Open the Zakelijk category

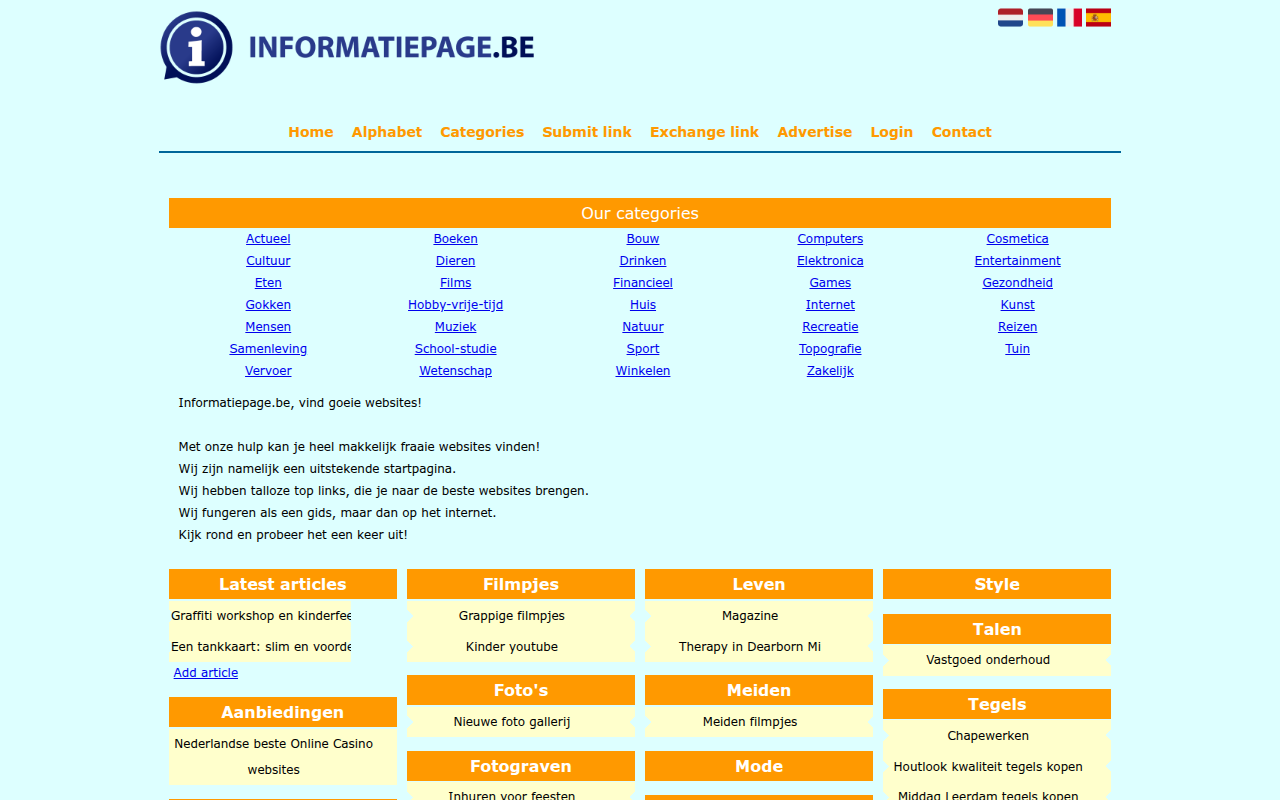pos(830,371)
